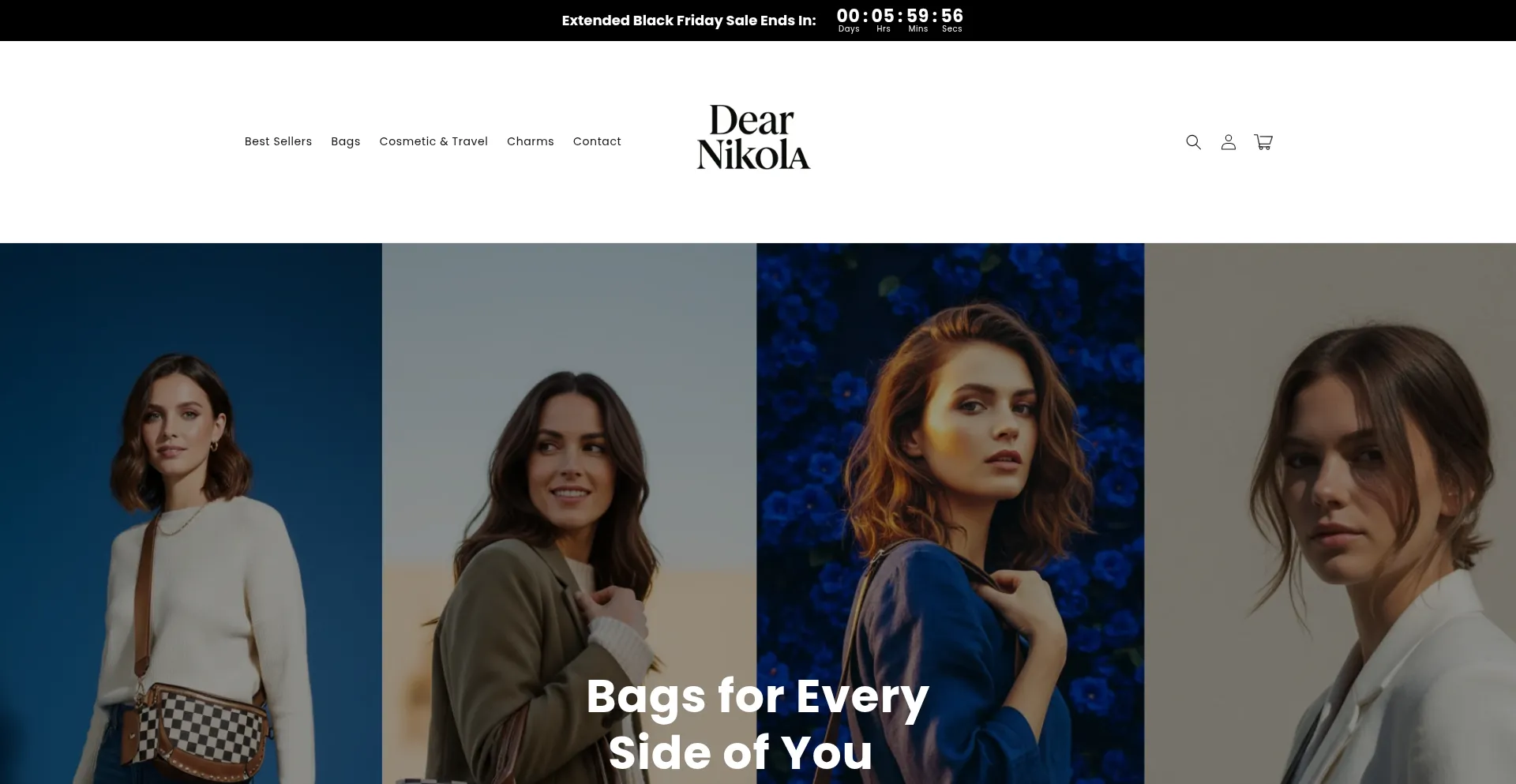The image size is (1516, 784).
Task: Select Cosmetic & Travel navigation item
Action: click(433, 141)
